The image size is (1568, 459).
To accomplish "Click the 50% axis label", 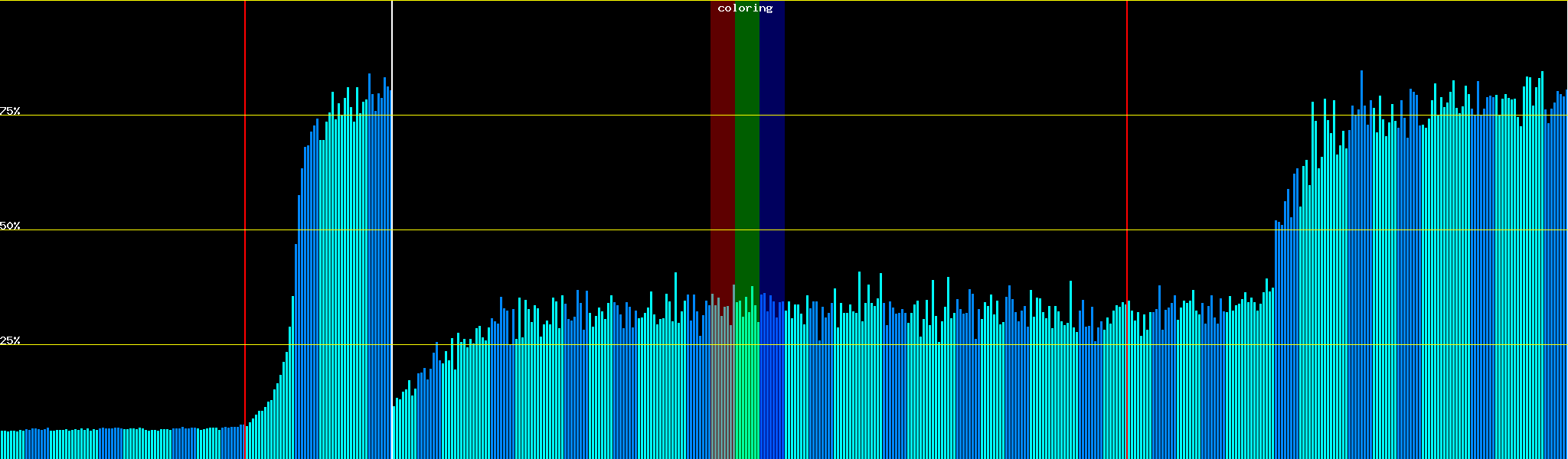I will [x=10, y=226].
